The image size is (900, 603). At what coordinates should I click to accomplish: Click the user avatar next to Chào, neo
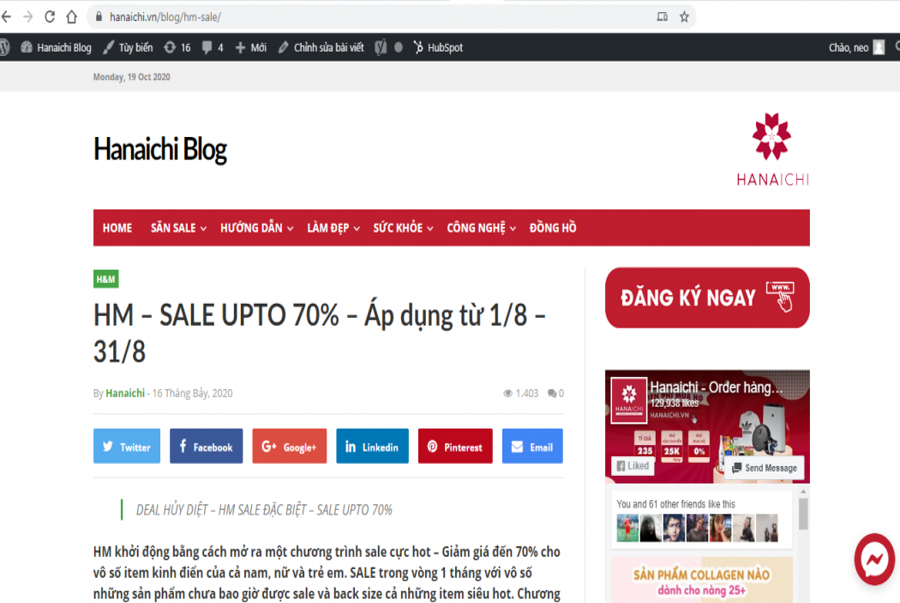878,47
